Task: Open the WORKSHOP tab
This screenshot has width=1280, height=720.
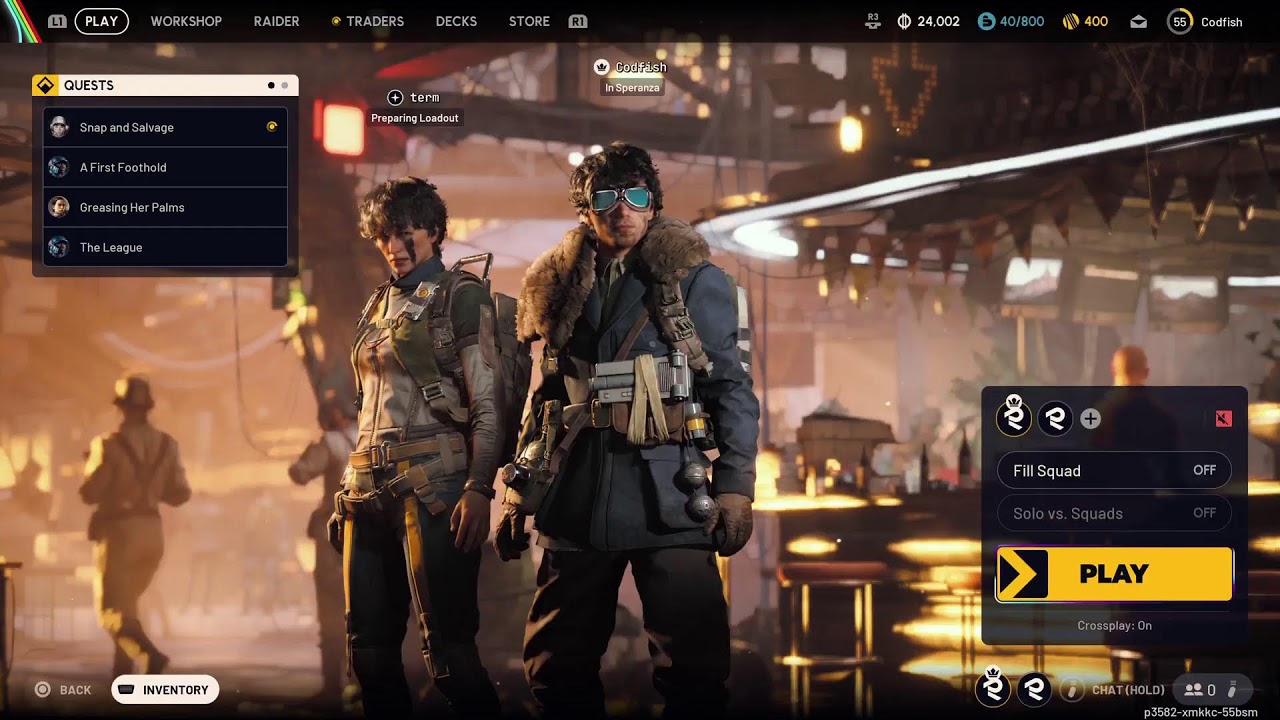Action: point(186,21)
